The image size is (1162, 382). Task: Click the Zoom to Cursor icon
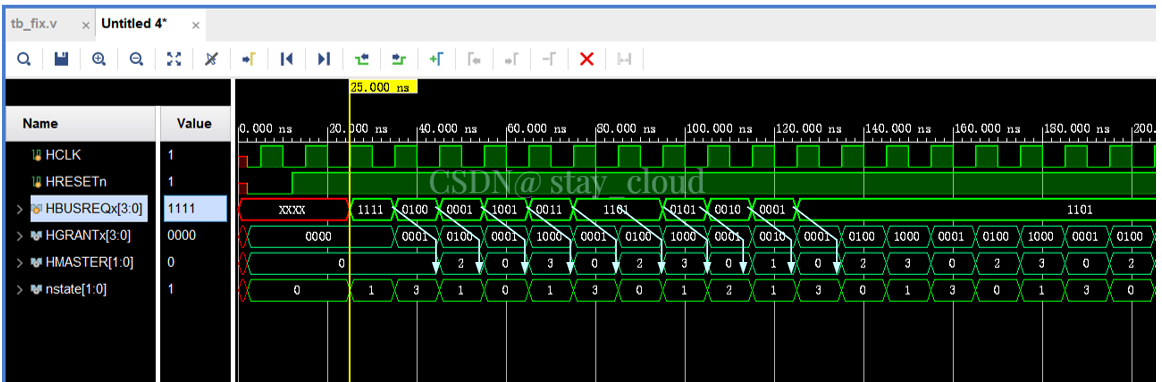pyautogui.click(x=211, y=59)
